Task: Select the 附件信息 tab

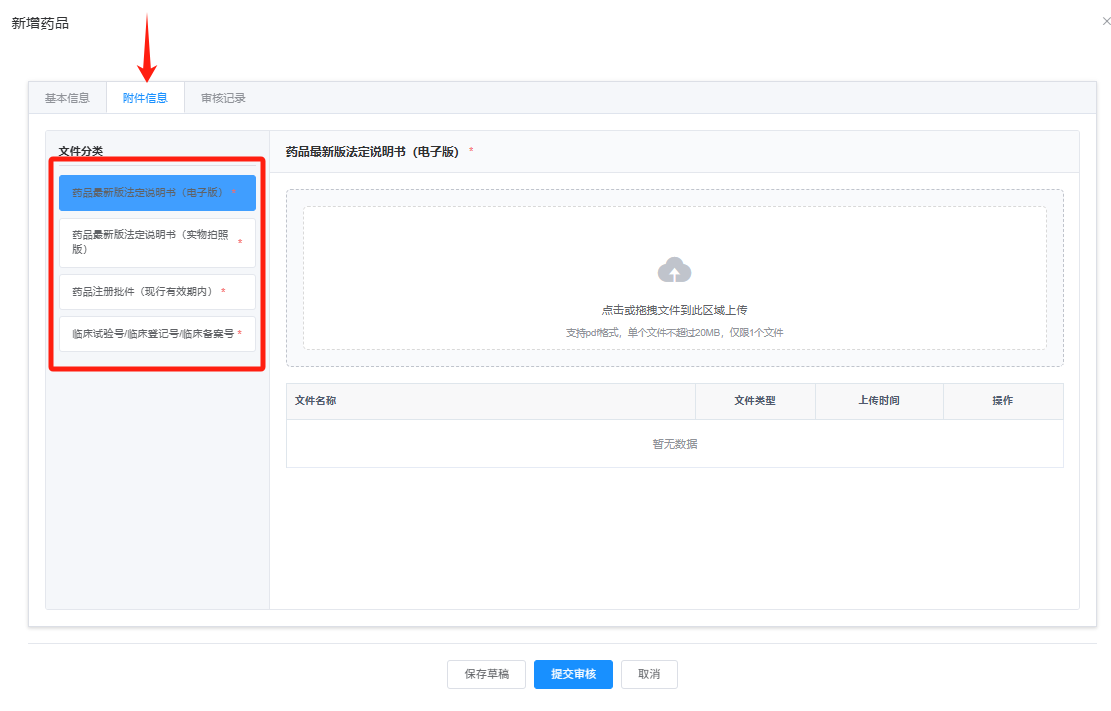Action: pyautogui.click(x=145, y=98)
